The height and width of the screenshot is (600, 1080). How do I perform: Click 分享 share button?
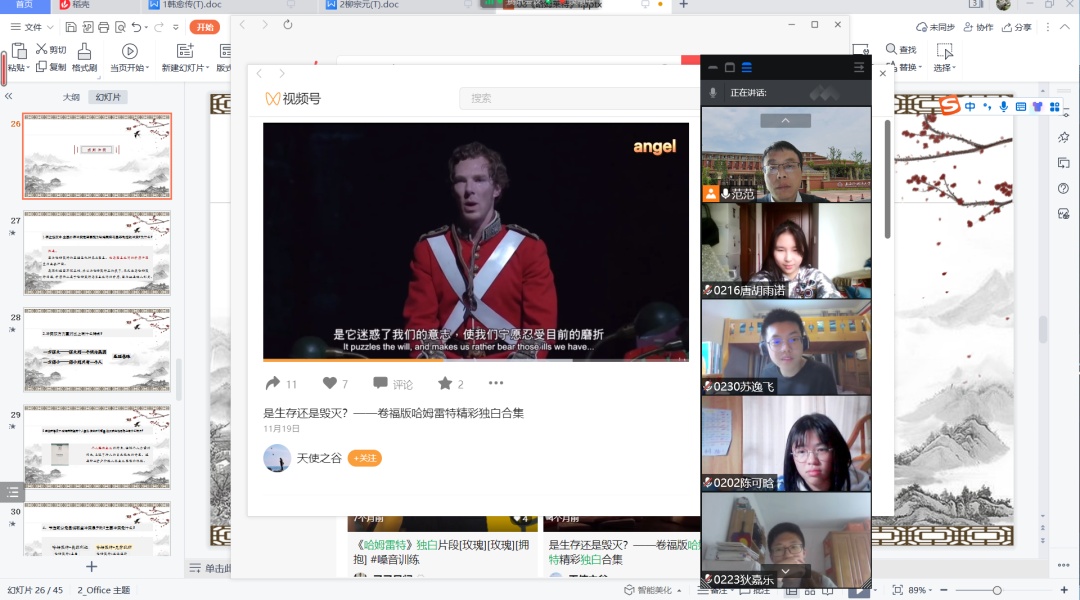[1017, 27]
